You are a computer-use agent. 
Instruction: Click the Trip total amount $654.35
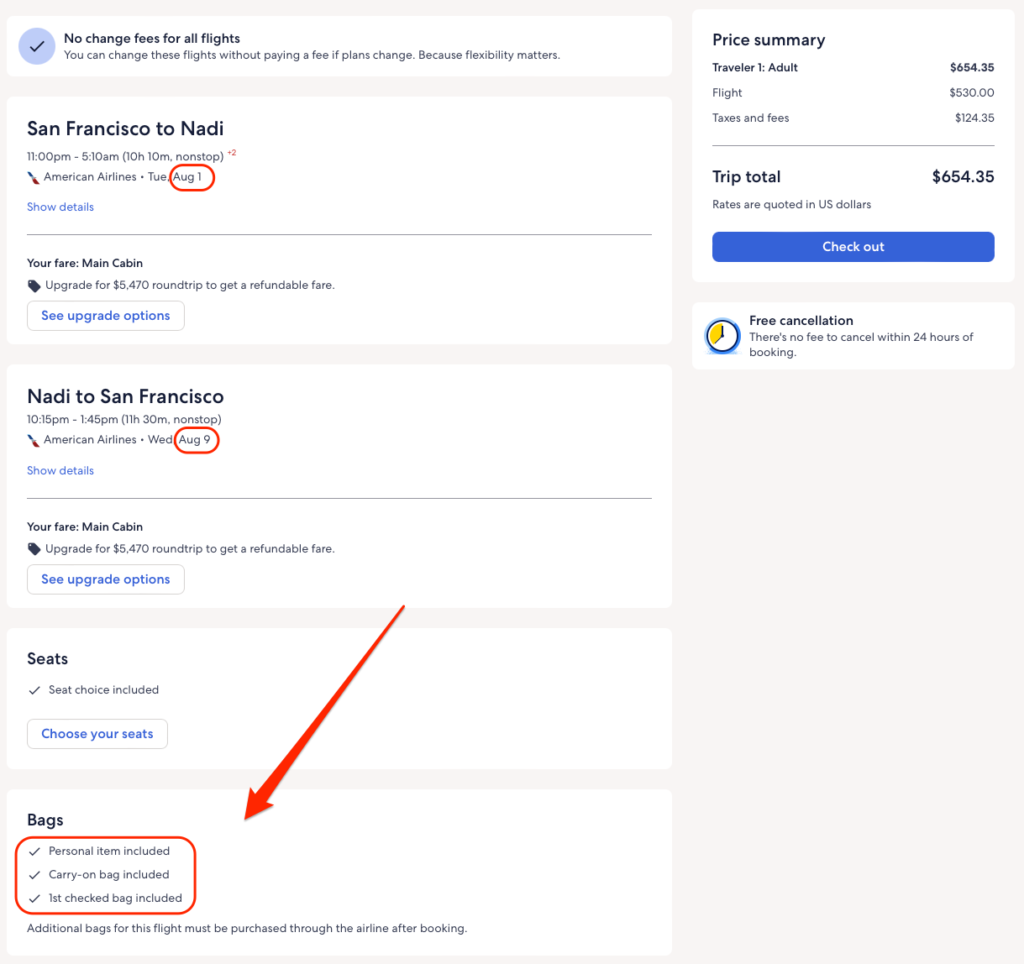(962, 177)
